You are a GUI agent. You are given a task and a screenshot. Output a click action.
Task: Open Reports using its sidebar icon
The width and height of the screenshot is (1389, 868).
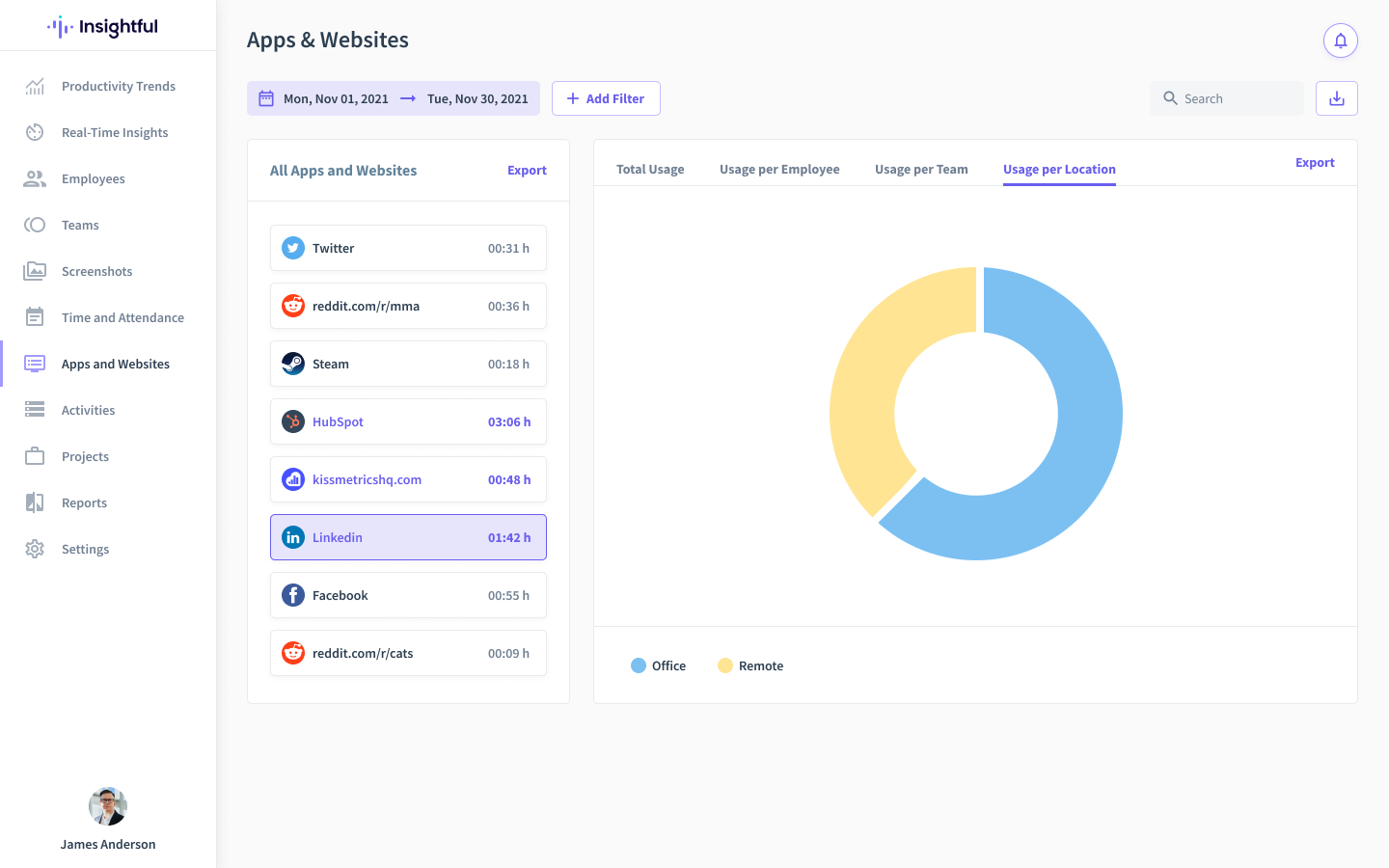[35, 502]
